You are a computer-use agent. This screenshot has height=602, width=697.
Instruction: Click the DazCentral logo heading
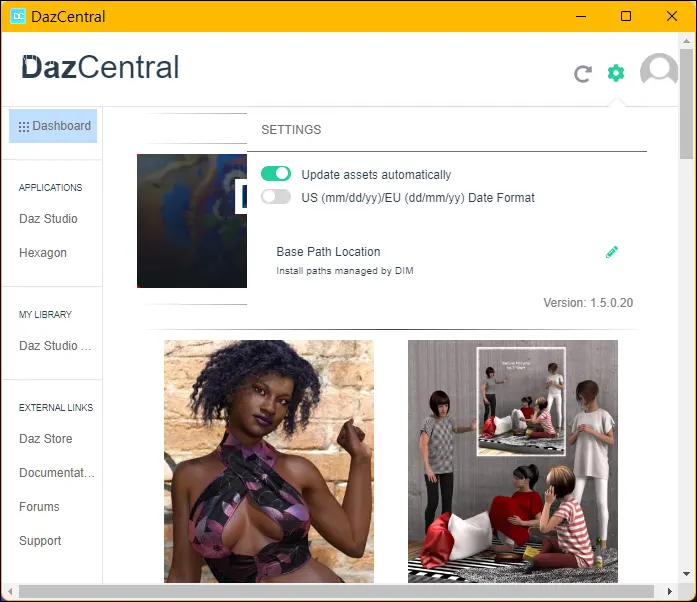(x=100, y=68)
